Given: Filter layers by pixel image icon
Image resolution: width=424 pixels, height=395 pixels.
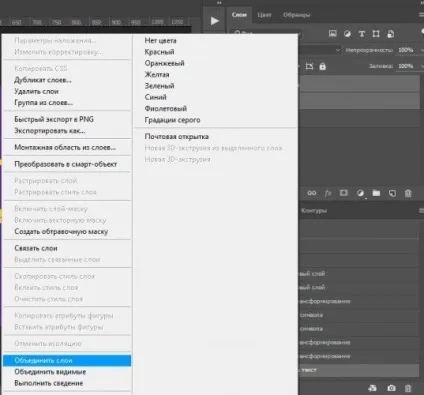Looking at the screenshot, I should point(332,33).
